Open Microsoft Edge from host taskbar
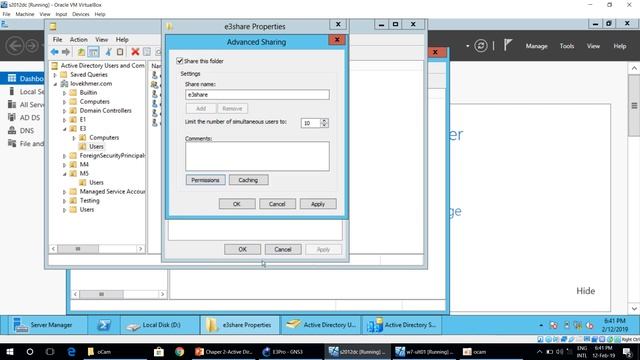Viewport: 640px width, 360px height. pos(71,351)
